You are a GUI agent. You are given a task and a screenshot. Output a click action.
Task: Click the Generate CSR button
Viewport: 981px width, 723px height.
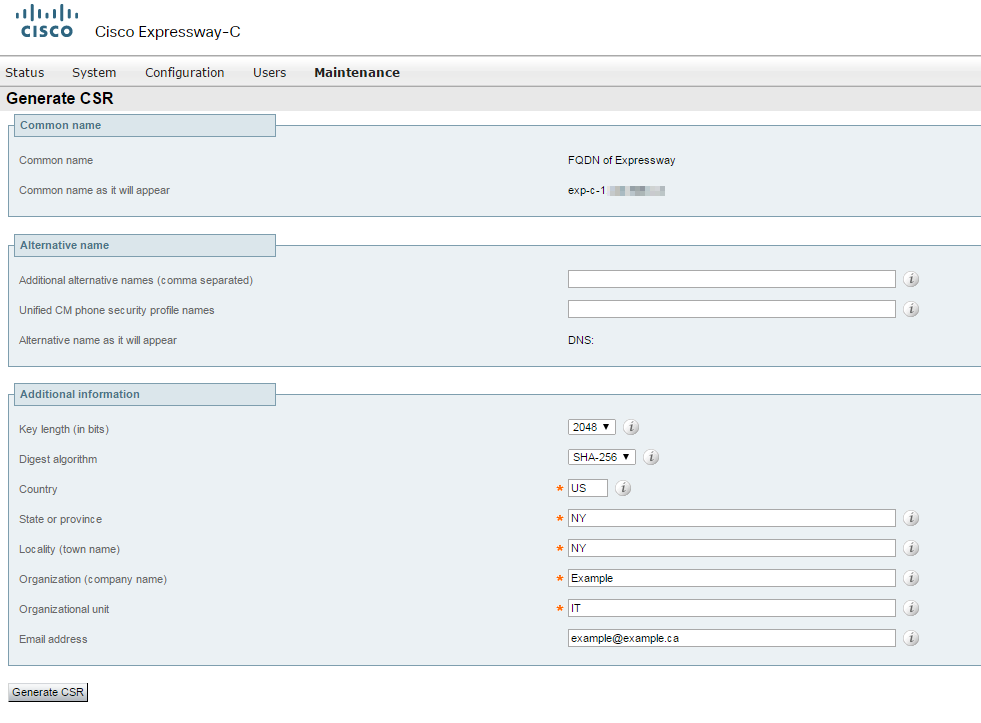48,692
